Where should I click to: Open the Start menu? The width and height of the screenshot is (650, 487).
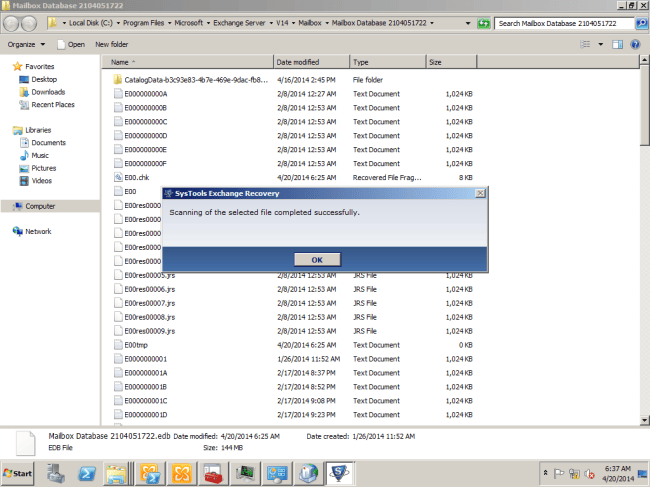click(x=17, y=473)
